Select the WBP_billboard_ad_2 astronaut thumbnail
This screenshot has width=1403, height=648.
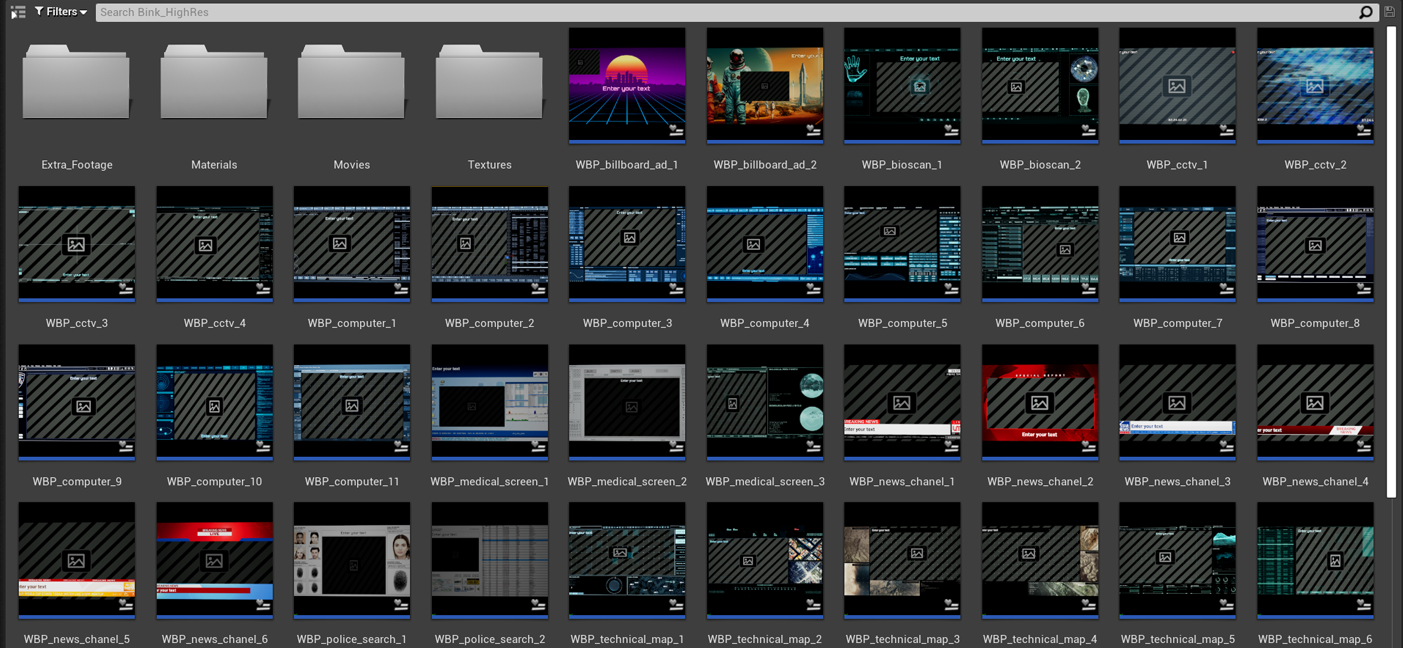point(765,85)
